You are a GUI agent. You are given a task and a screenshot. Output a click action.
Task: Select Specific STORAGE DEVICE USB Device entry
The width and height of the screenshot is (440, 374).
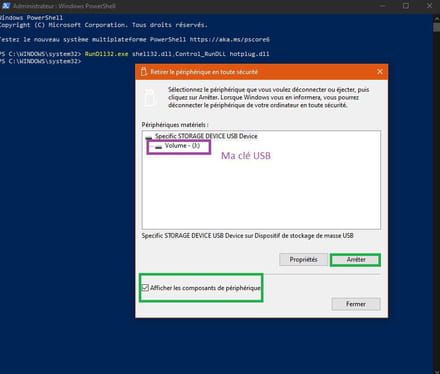click(x=206, y=136)
